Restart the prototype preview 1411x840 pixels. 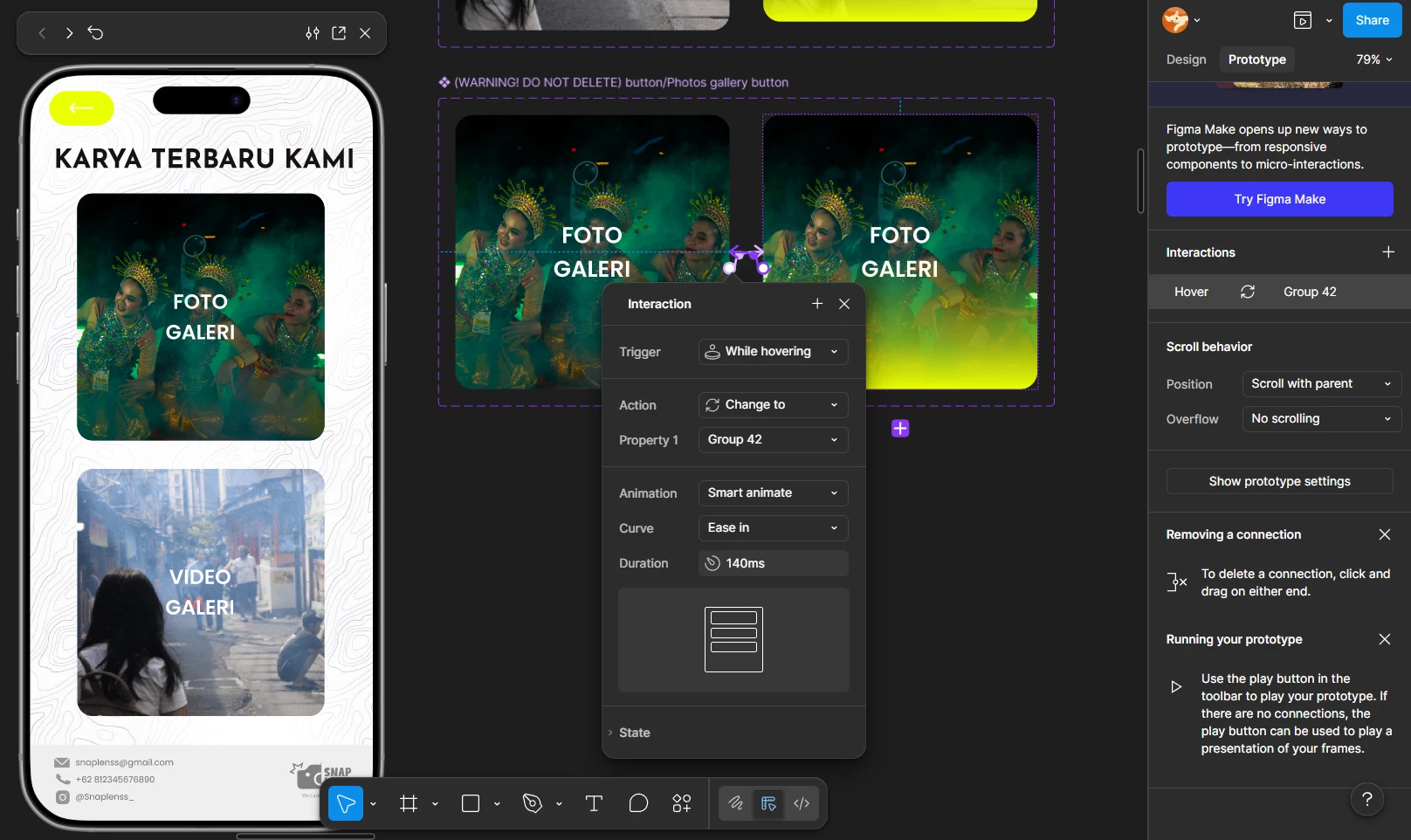(96, 33)
